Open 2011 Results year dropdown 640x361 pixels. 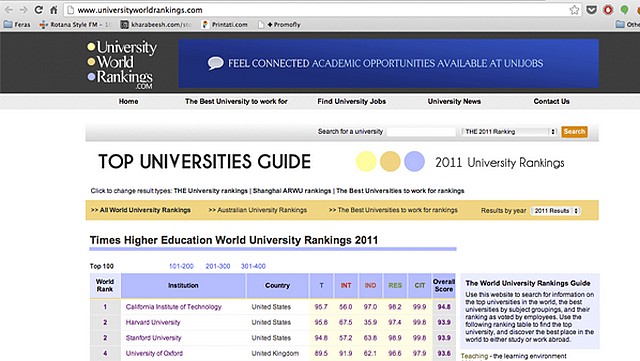pyautogui.click(x=556, y=211)
